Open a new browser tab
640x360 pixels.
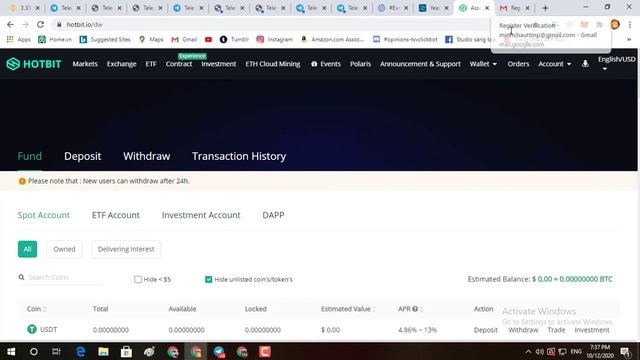point(545,8)
